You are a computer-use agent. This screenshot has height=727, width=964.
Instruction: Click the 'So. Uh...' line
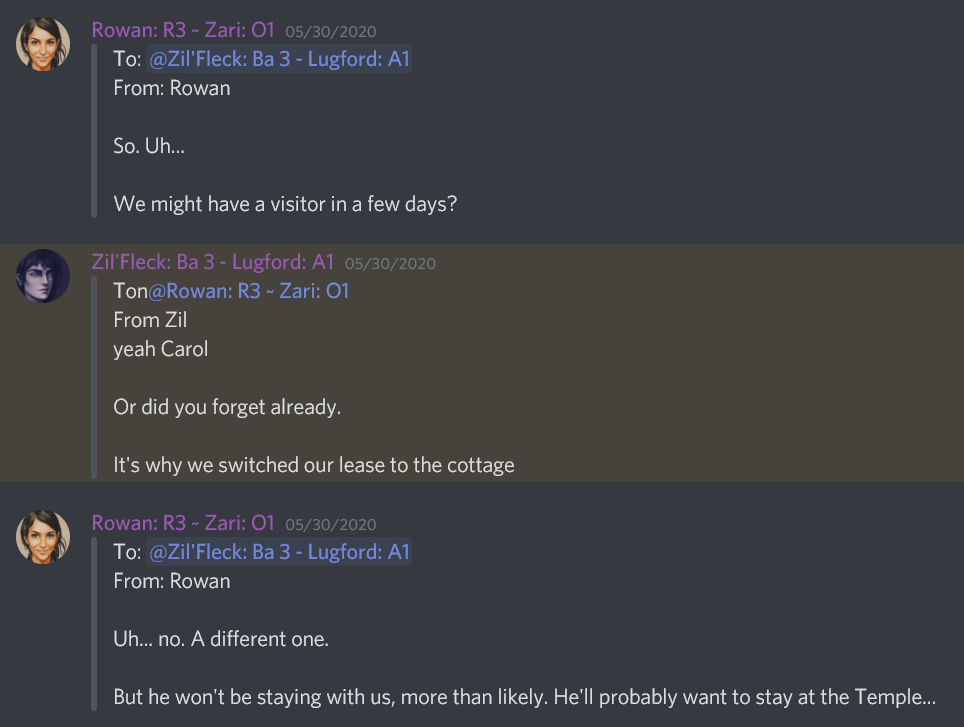point(149,146)
